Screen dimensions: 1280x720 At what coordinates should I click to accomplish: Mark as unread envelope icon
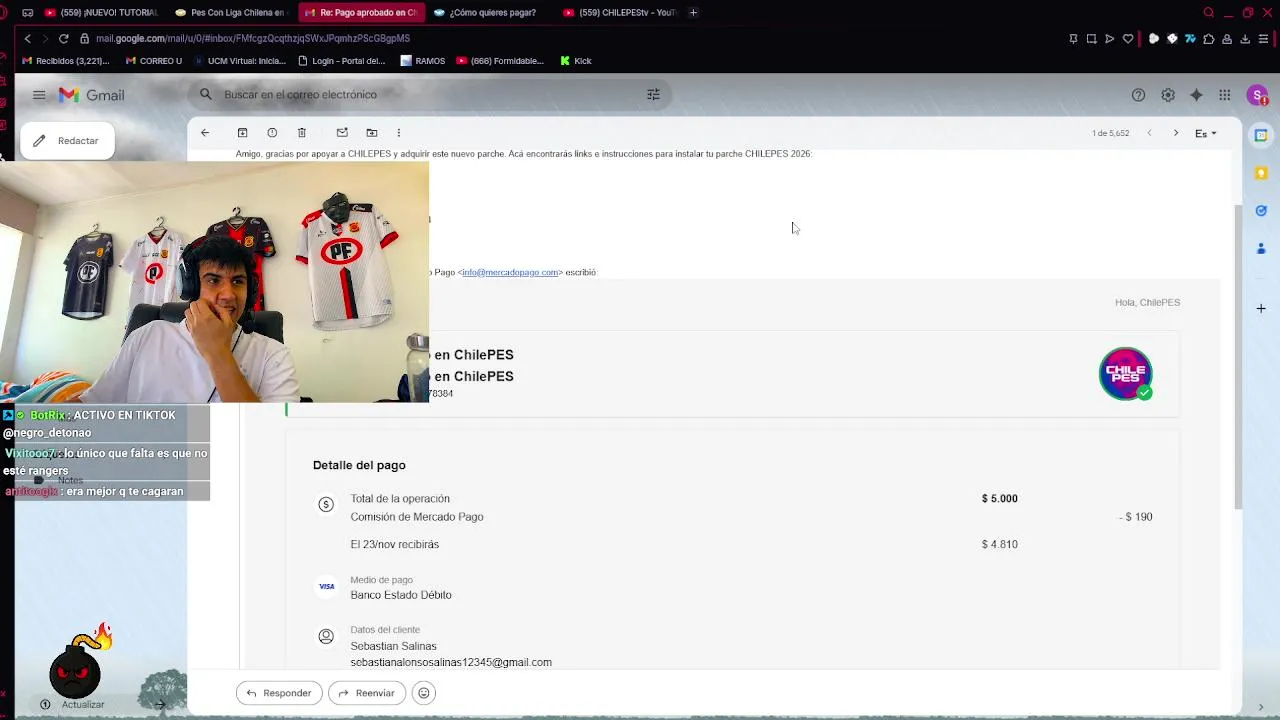pos(342,132)
